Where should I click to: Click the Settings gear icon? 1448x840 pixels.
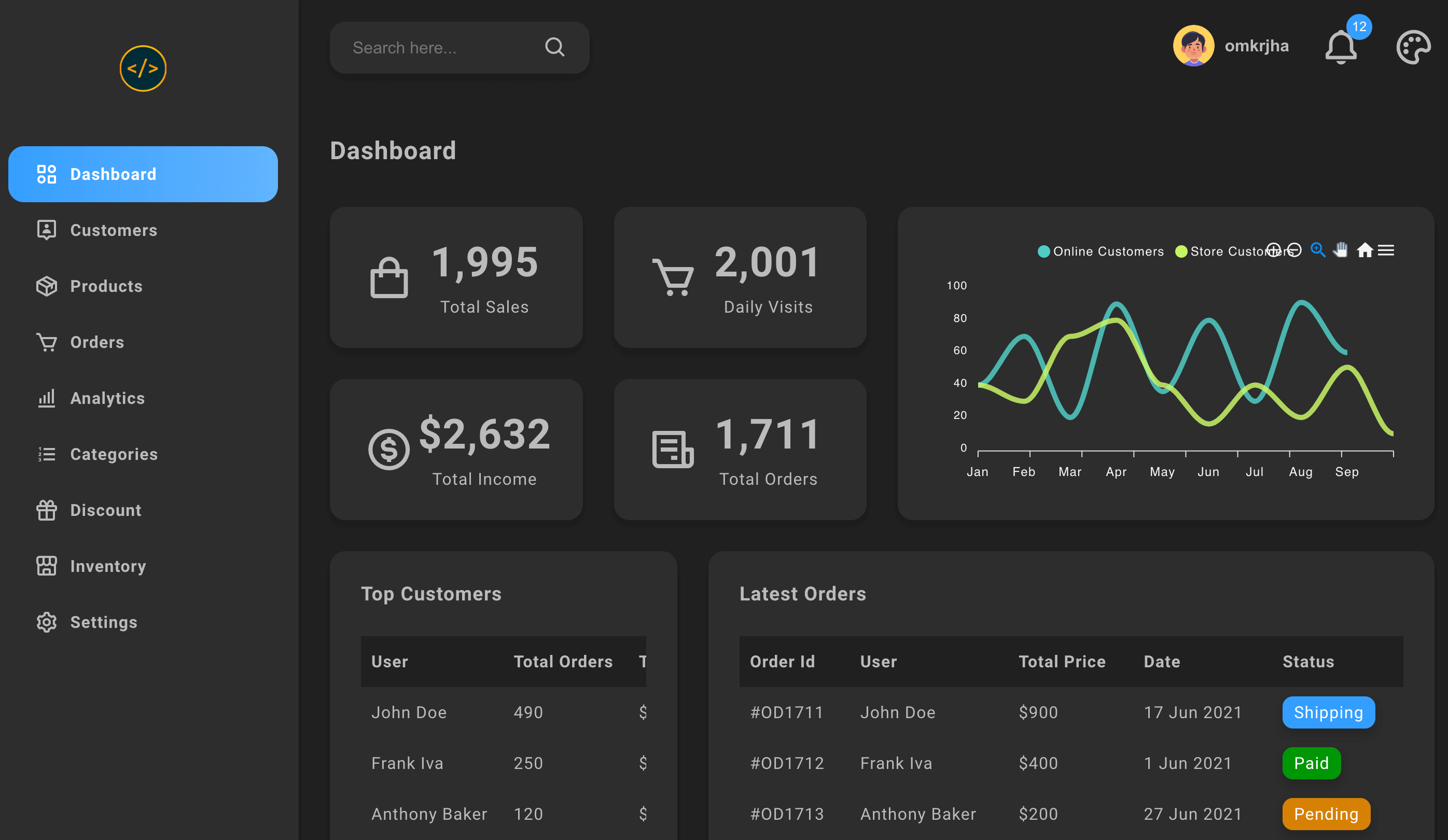click(47, 622)
